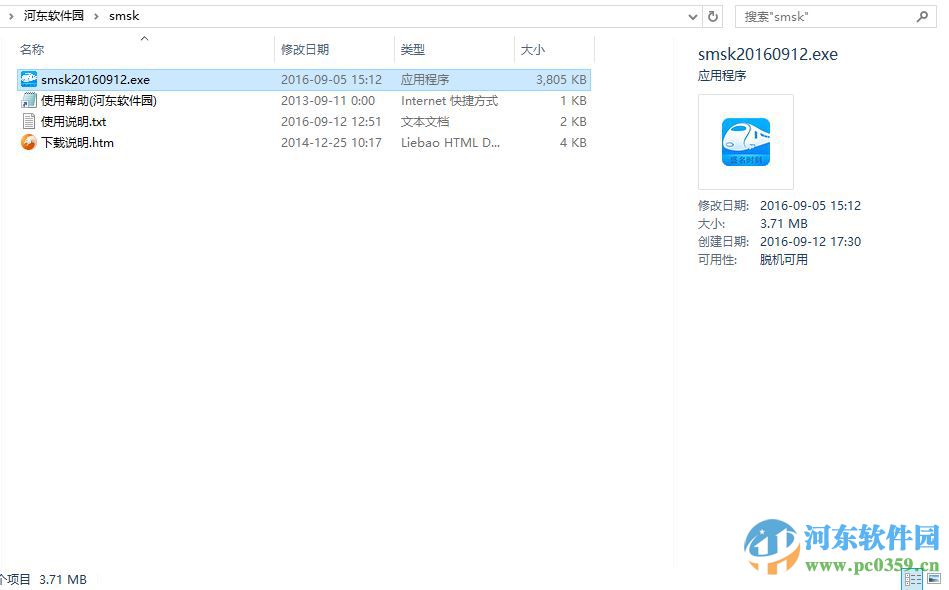Sort by 类型 column header

point(413,50)
